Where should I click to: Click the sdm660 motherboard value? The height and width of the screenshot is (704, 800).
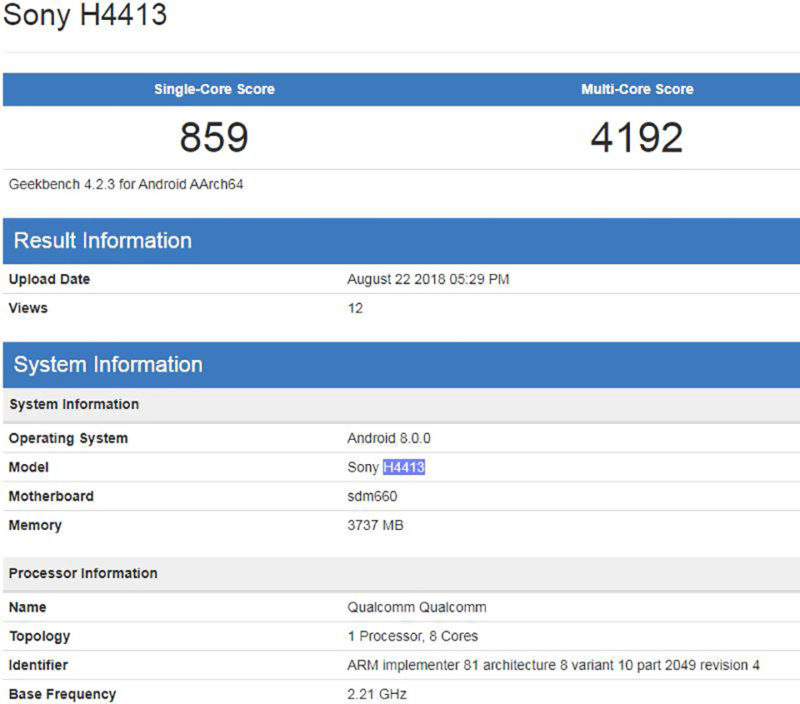click(373, 496)
